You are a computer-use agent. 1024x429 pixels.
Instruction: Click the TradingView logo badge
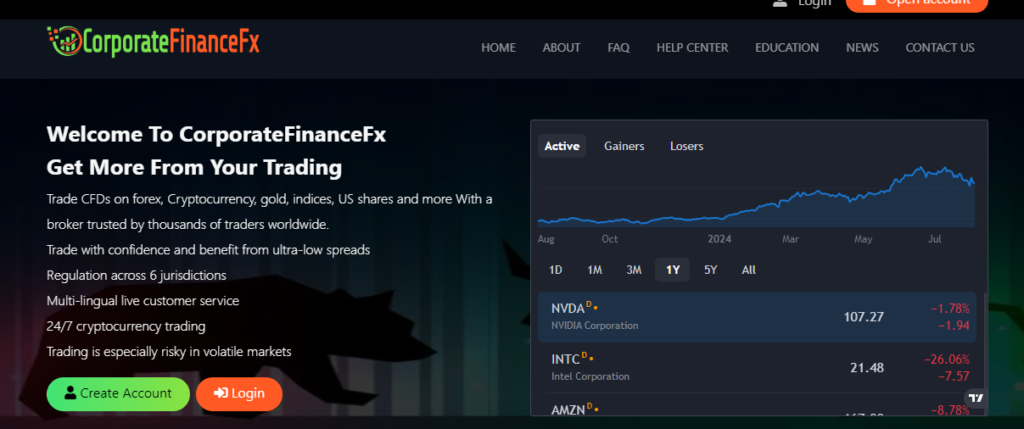[976, 398]
